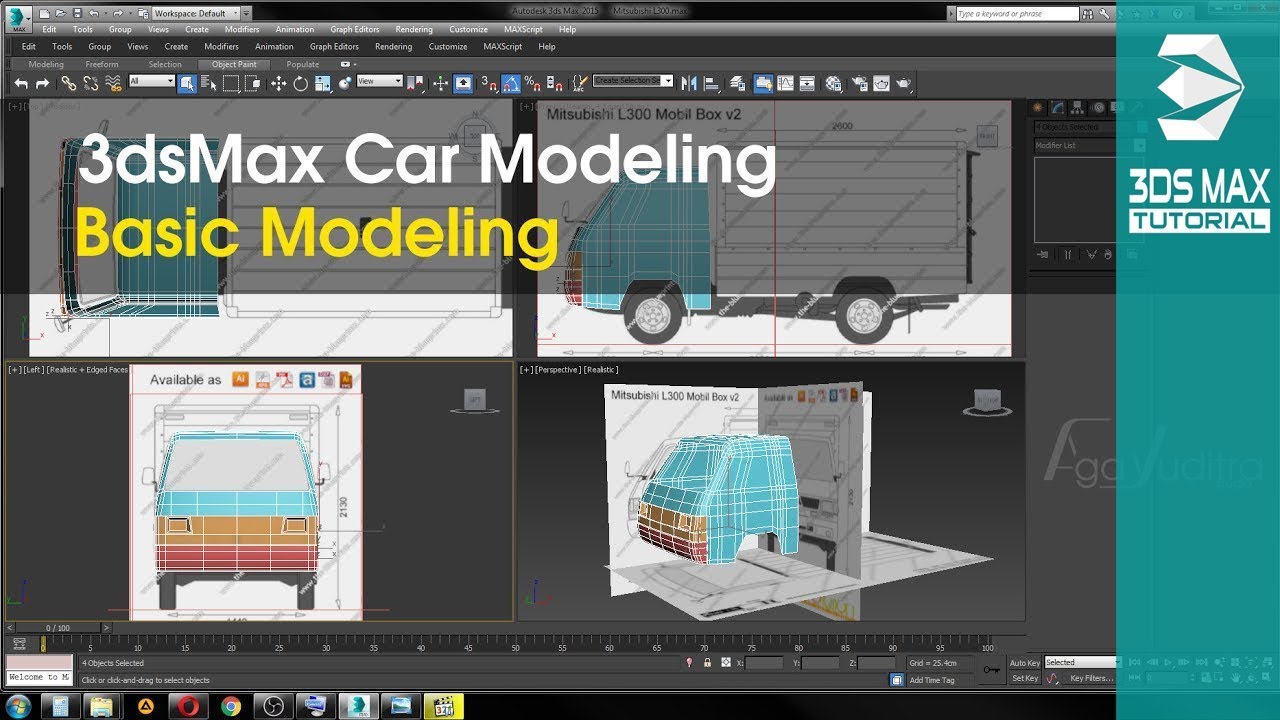Click the Select and Place sphere icon
Viewport: 1280px width, 720px height.
click(x=344, y=84)
